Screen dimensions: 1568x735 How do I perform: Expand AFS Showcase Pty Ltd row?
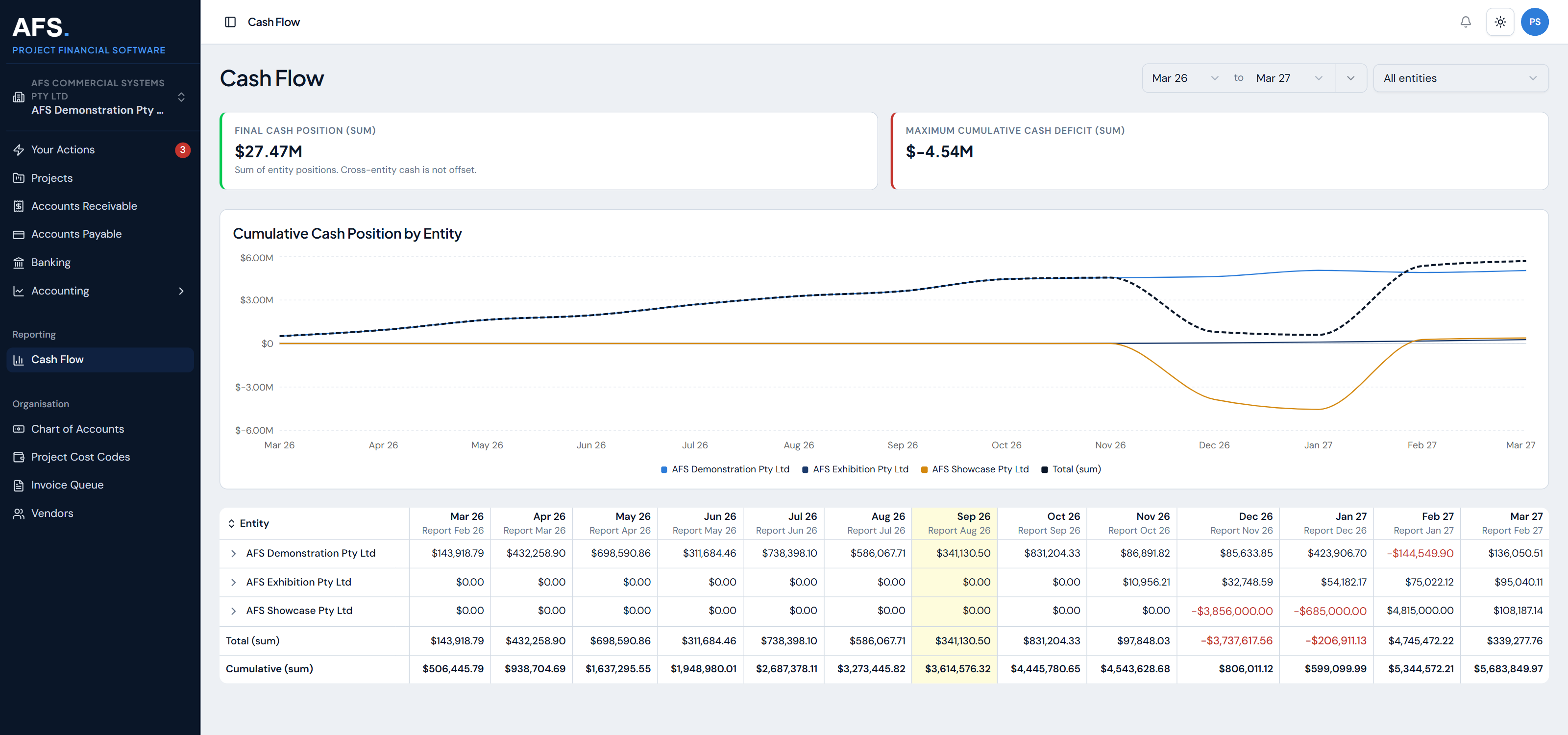233,611
